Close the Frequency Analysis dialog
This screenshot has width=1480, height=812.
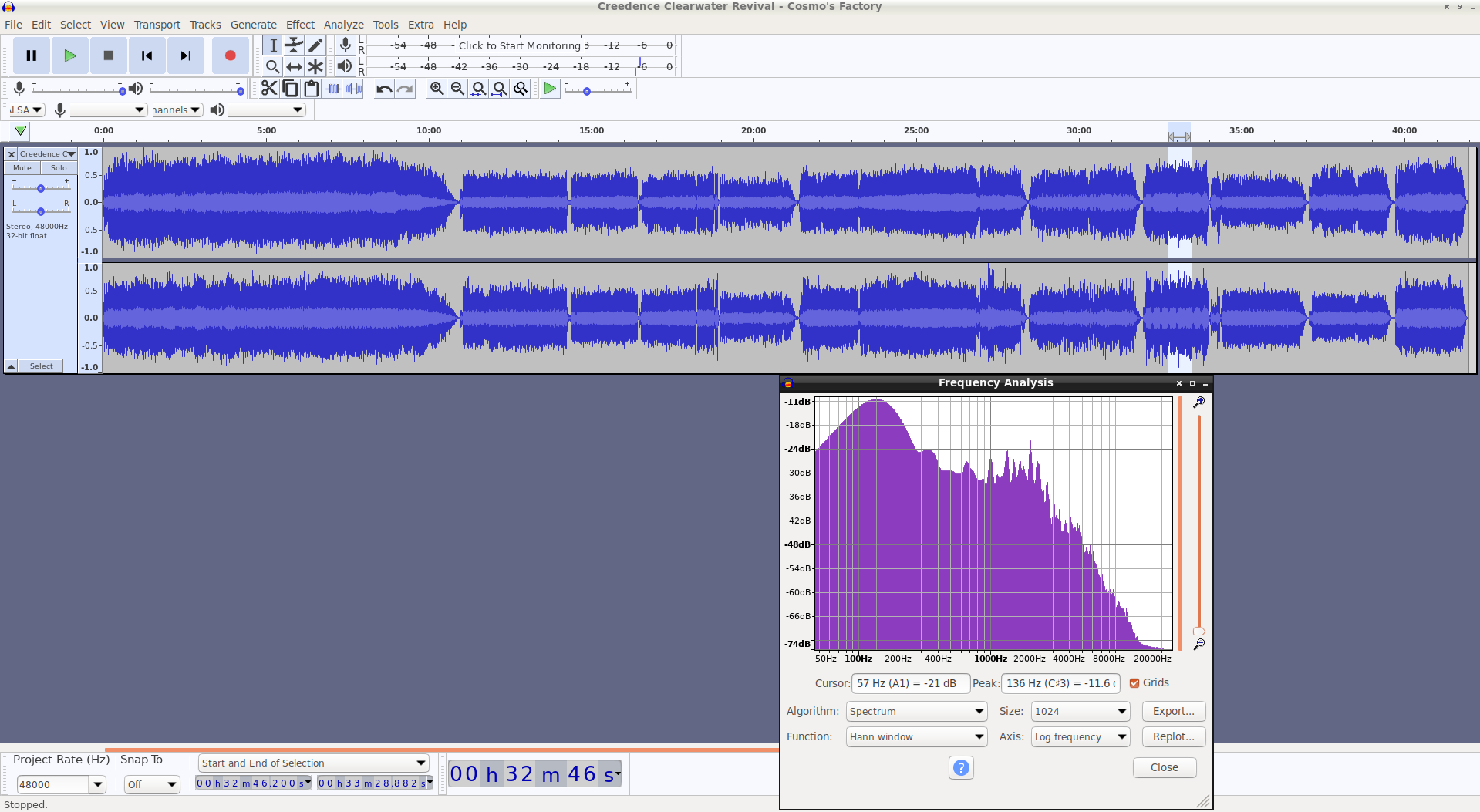coord(1164,767)
